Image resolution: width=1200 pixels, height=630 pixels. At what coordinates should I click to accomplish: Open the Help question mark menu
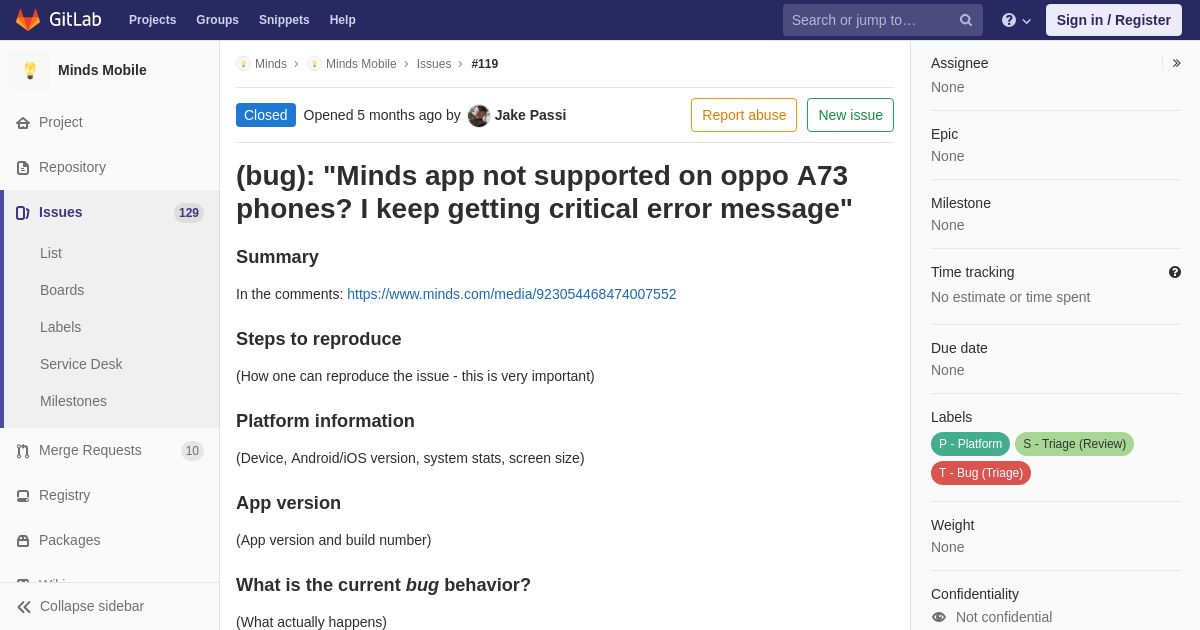point(1016,20)
